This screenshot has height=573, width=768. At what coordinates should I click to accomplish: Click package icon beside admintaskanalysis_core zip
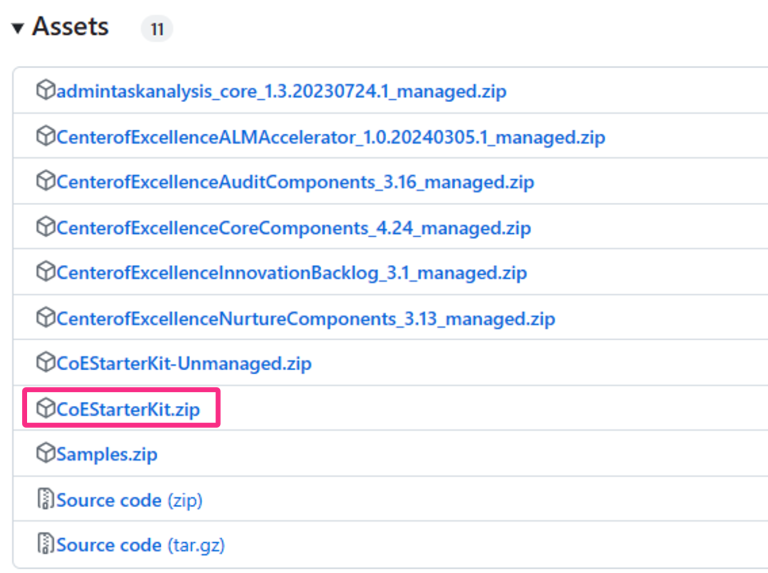pos(45,91)
